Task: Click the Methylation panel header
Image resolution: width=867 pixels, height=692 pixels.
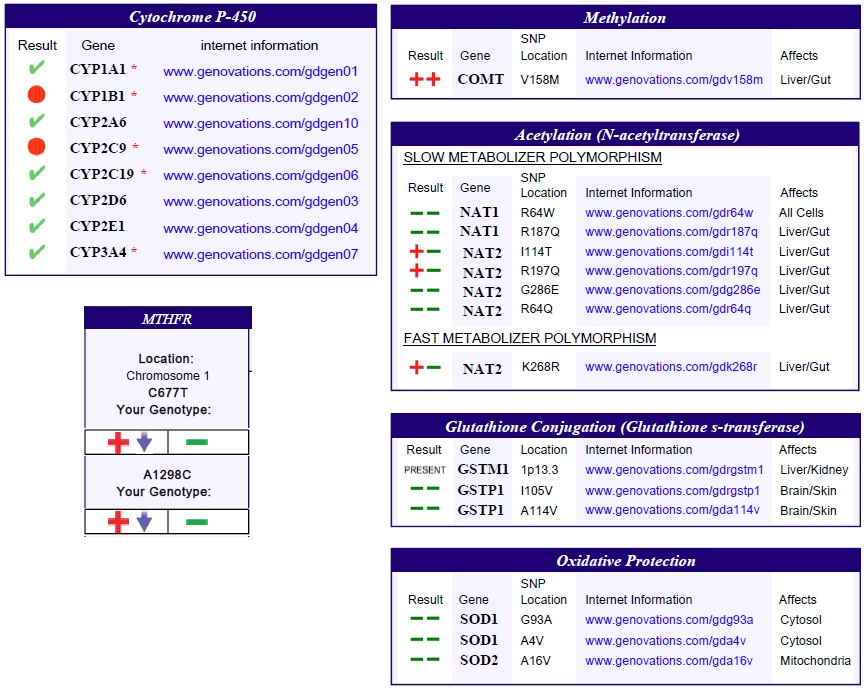Action: [x=625, y=18]
